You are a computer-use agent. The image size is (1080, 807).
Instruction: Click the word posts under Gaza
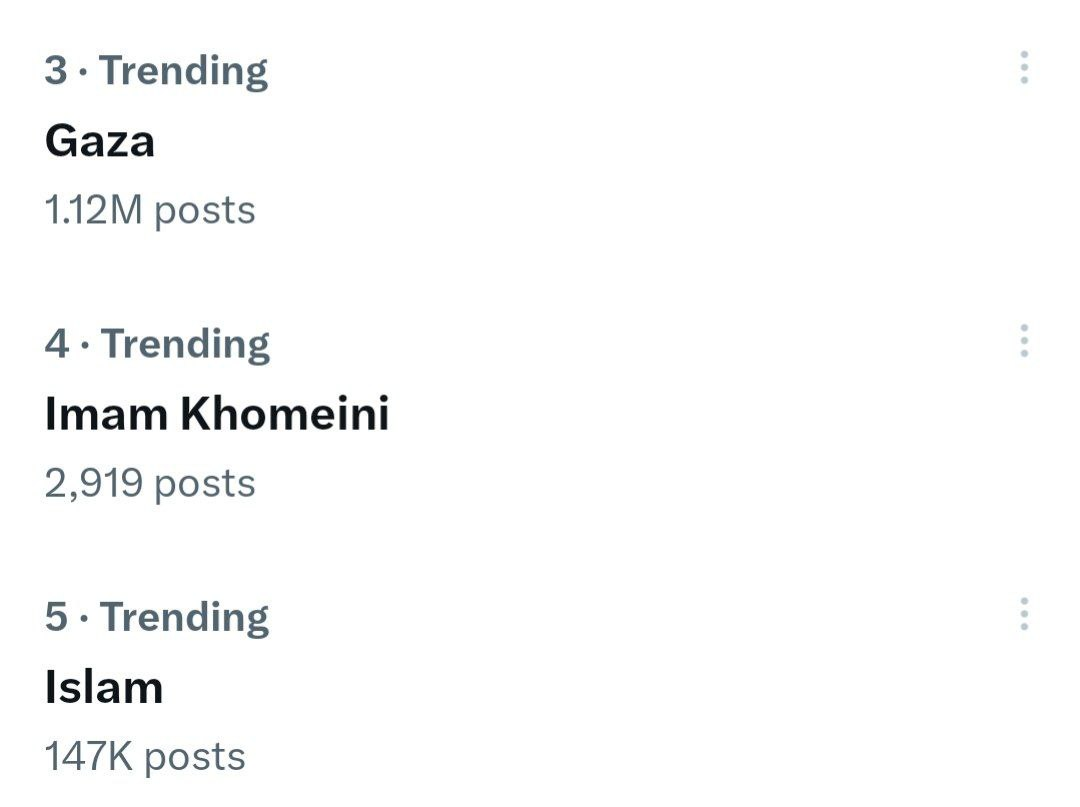(x=205, y=210)
